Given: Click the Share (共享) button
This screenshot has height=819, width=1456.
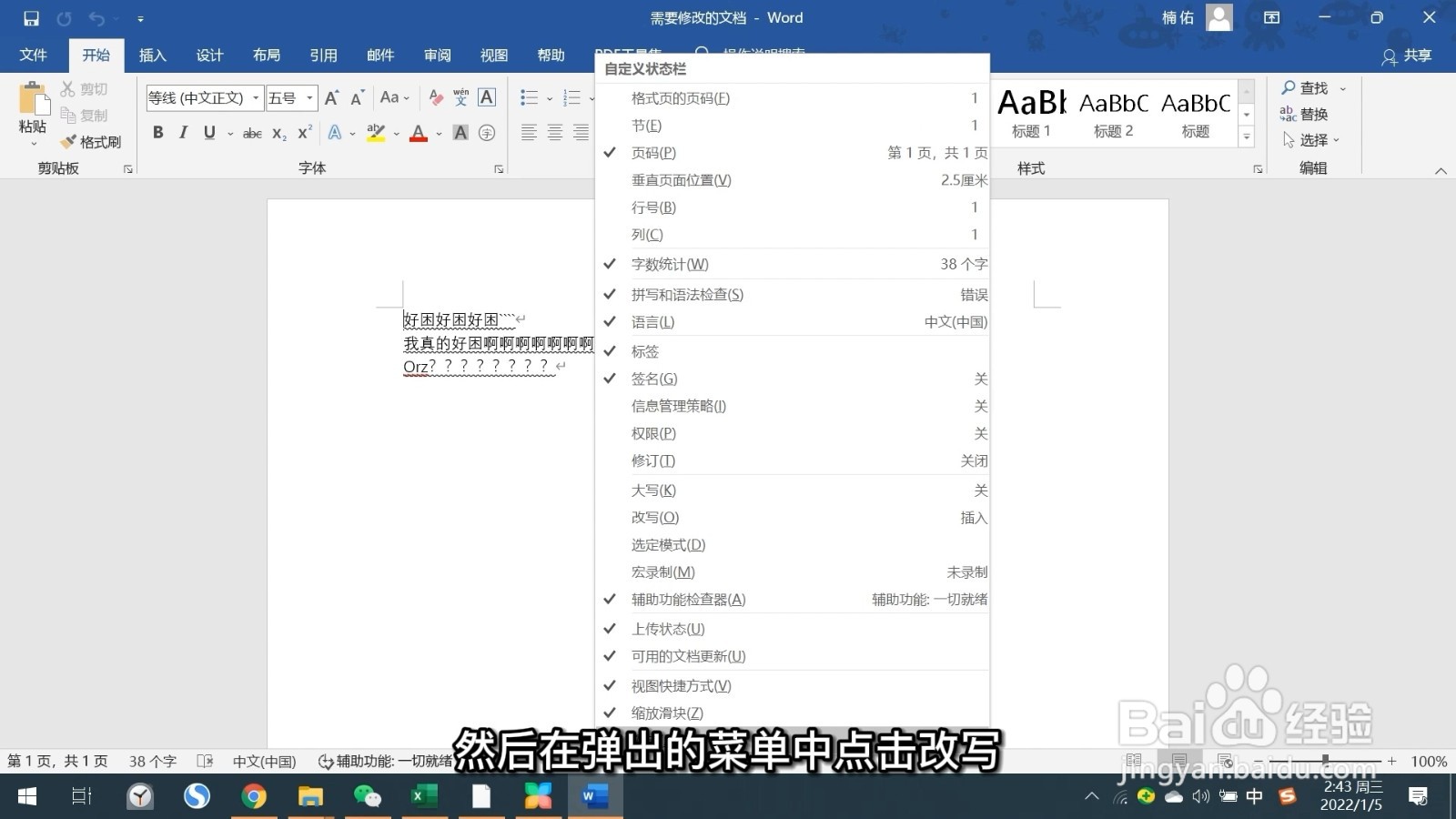Looking at the screenshot, I should click(x=1407, y=56).
